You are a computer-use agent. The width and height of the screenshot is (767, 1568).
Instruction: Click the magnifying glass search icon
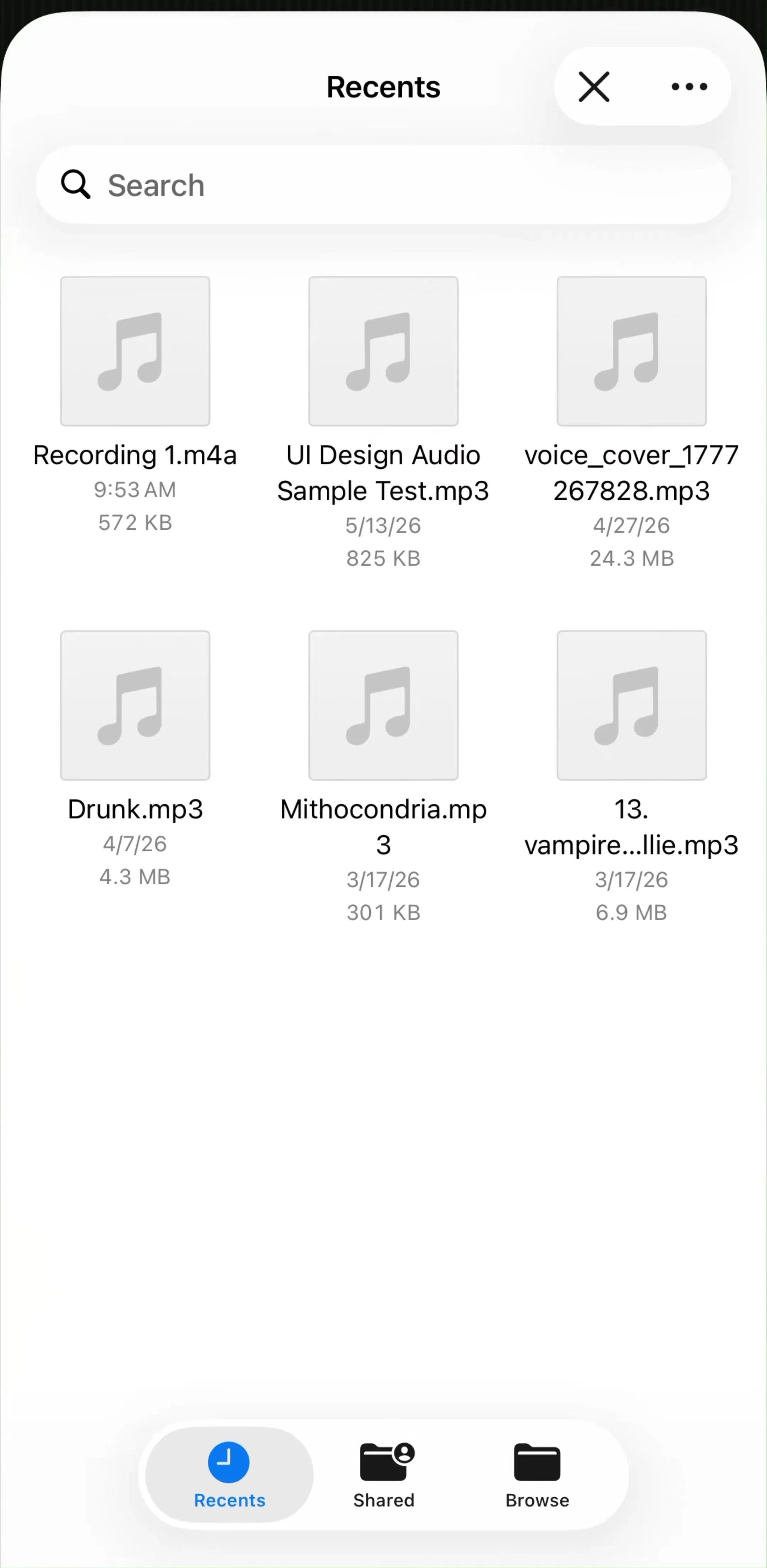coord(75,184)
